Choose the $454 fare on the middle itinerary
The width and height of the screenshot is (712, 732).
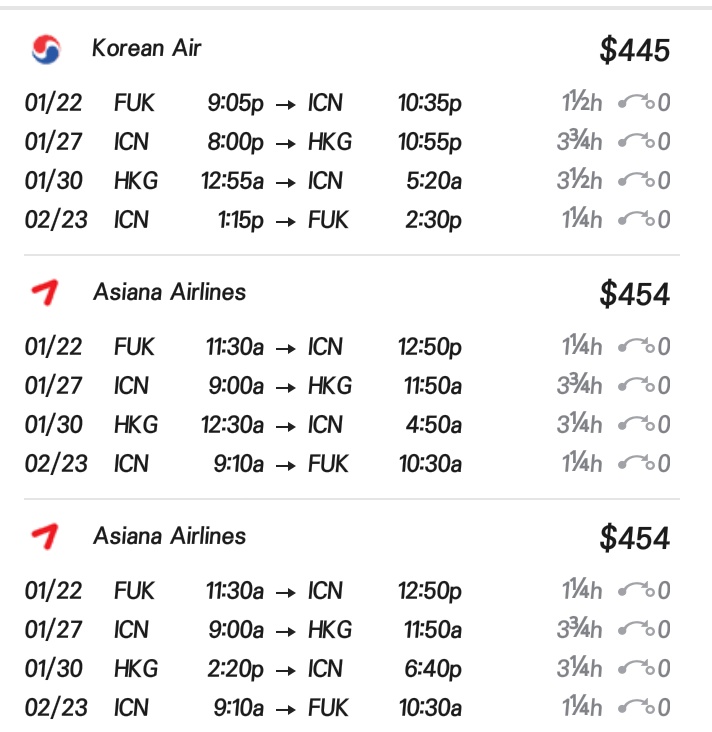click(x=635, y=294)
